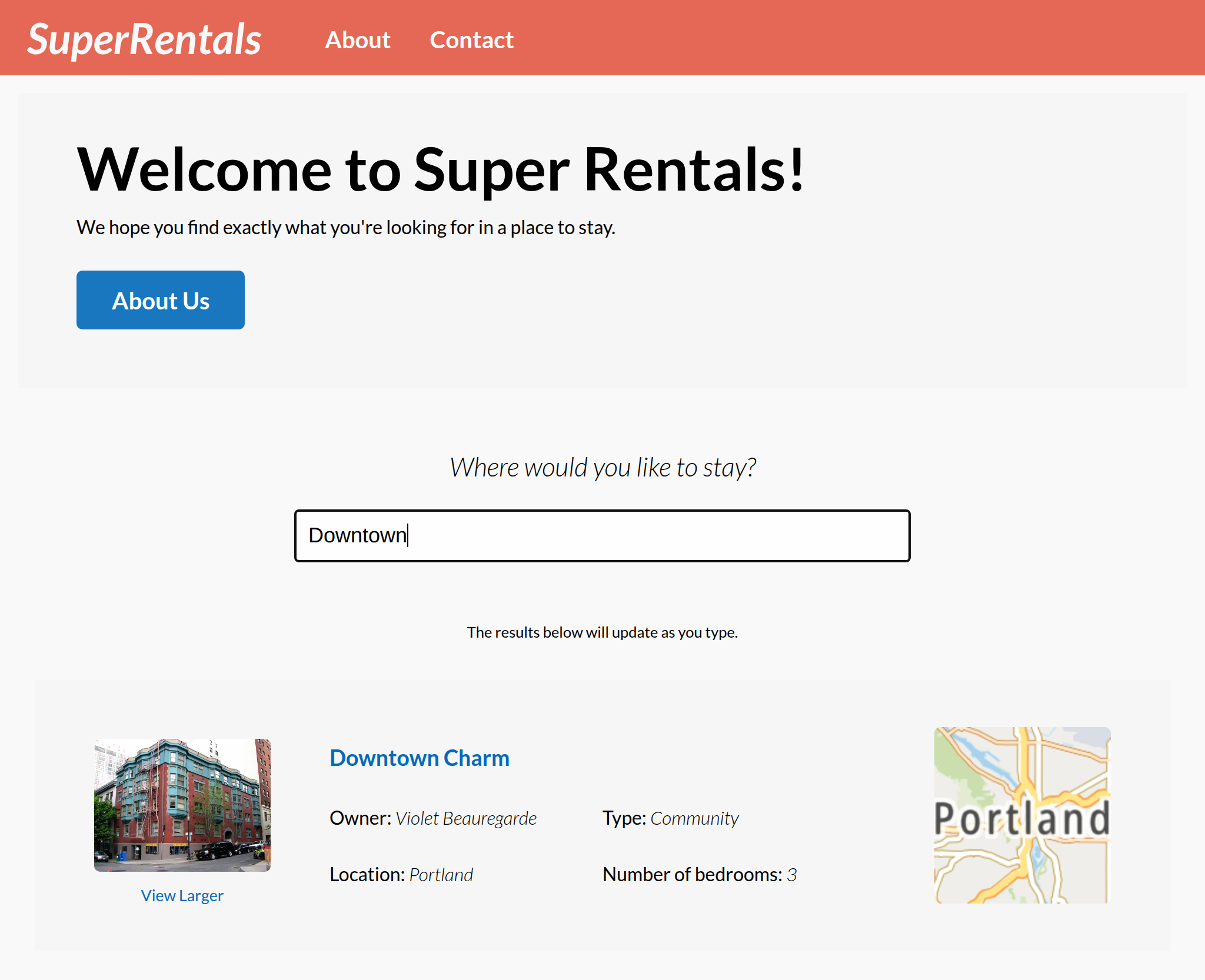The height and width of the screenshot is (980, 1205).
Task: Click inside the city search field
Action: [x=602, y=535]
